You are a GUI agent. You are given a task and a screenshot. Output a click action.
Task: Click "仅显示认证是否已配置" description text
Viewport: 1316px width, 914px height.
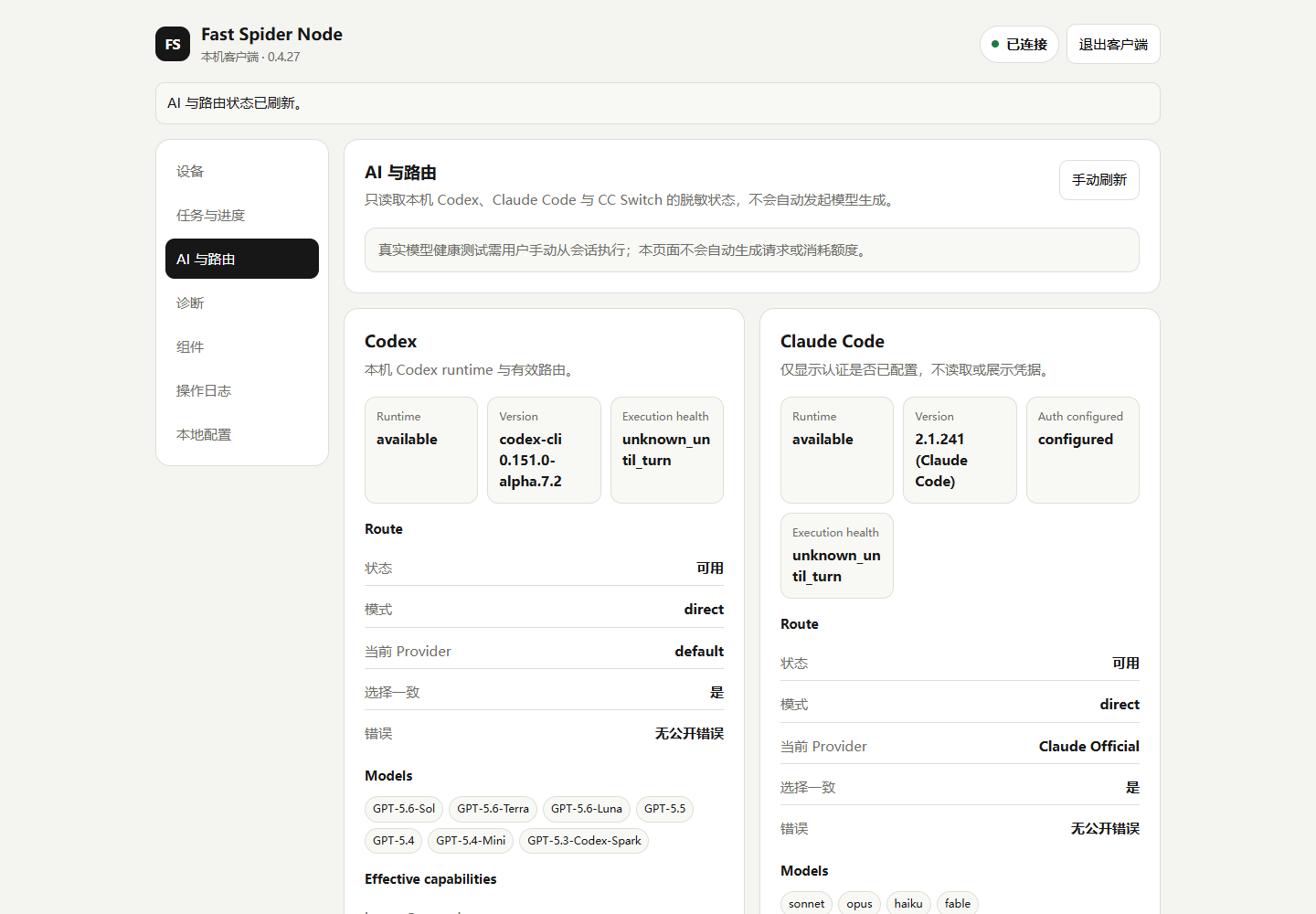click(x=917, y=370)
